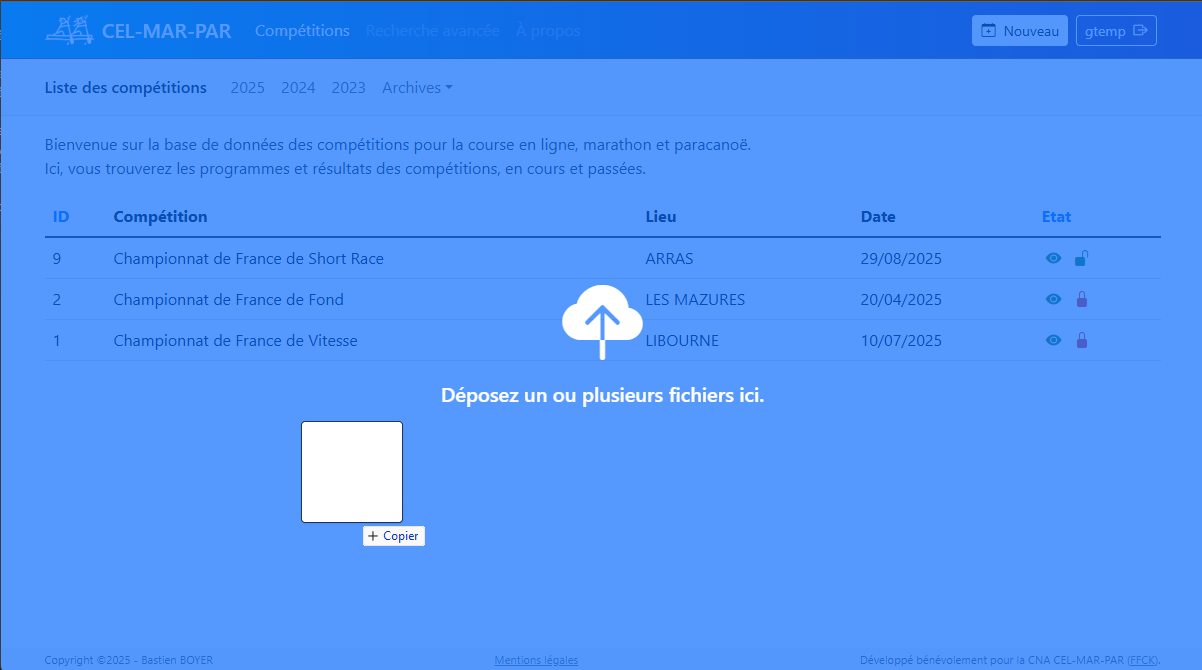
Task: Select the 2024 year filter
Action: [298, 88]
